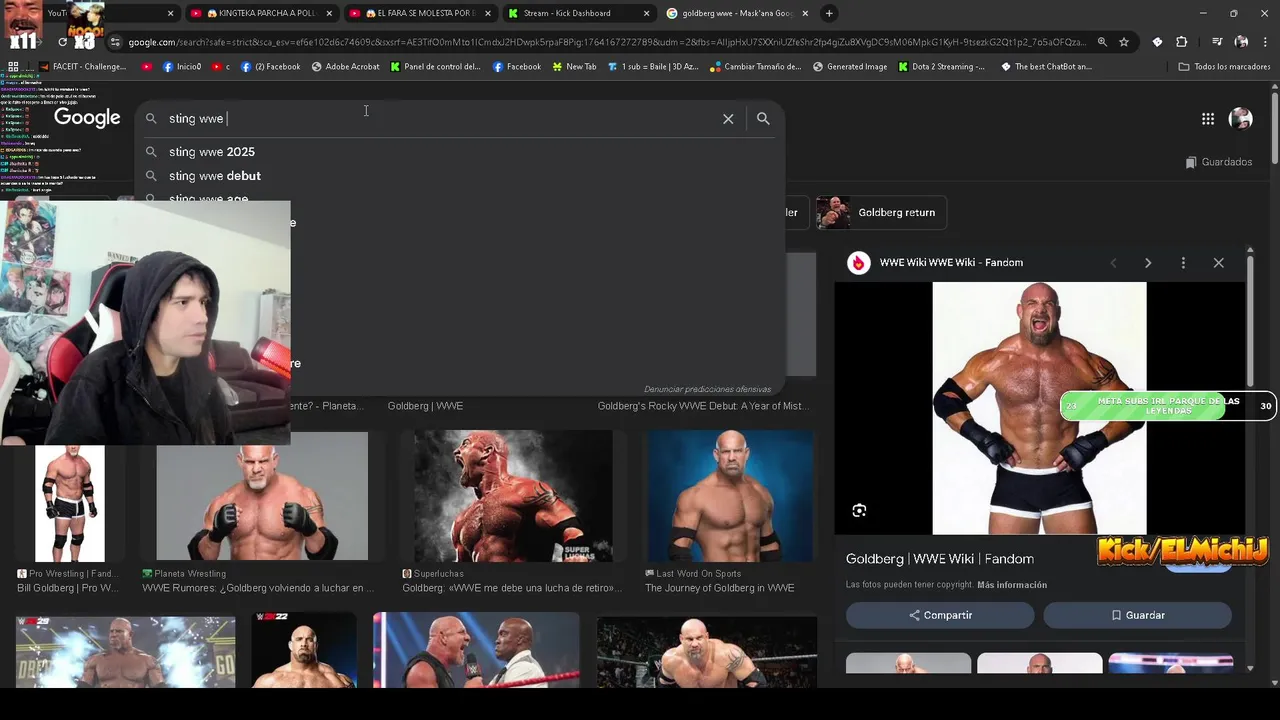Reload the page
This screenshot has width=1280, height=720.
coord(62,42)
